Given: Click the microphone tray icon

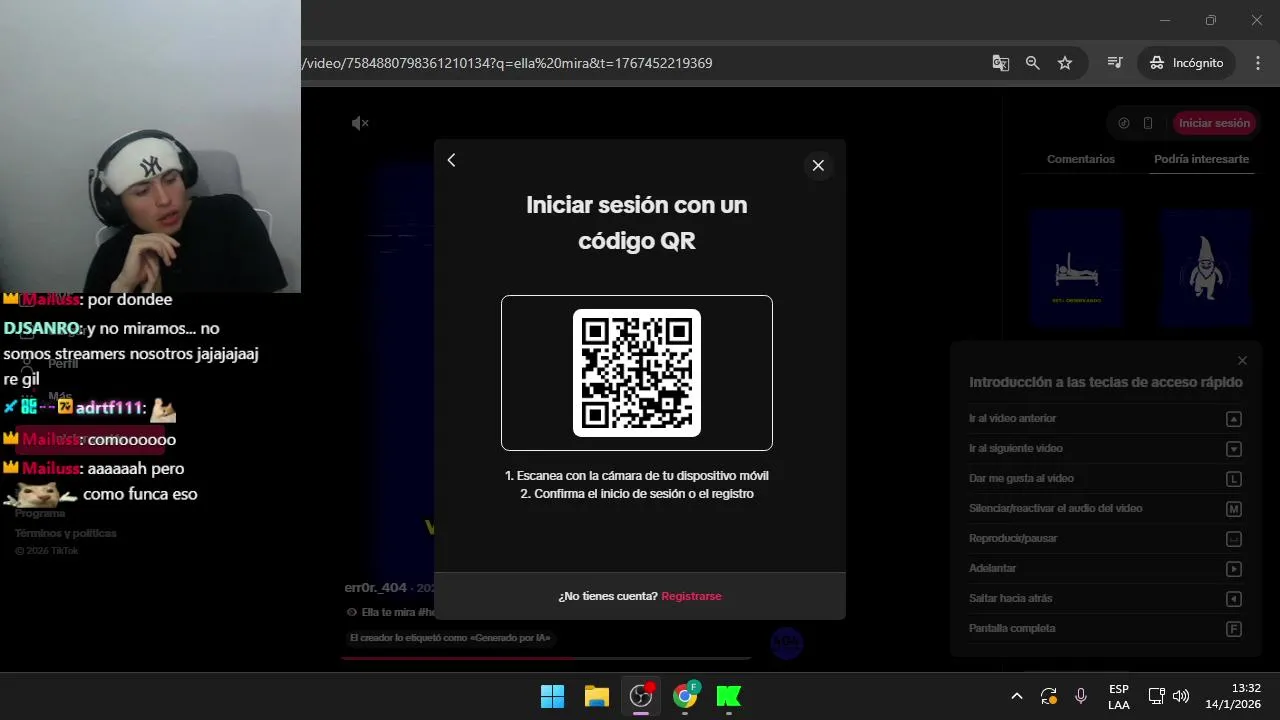Looking at the screenshot, I should (x=1081, y=696).
